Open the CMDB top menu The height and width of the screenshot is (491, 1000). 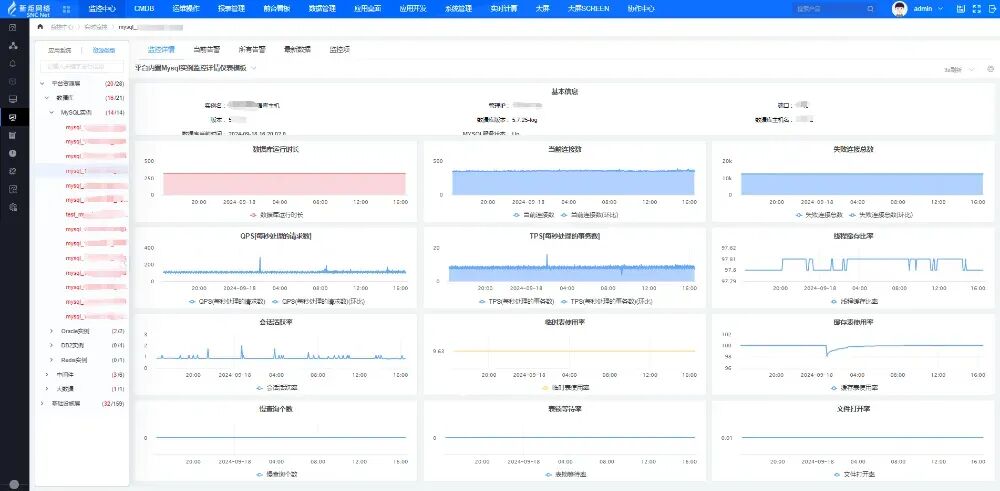[x=144, y=9]
